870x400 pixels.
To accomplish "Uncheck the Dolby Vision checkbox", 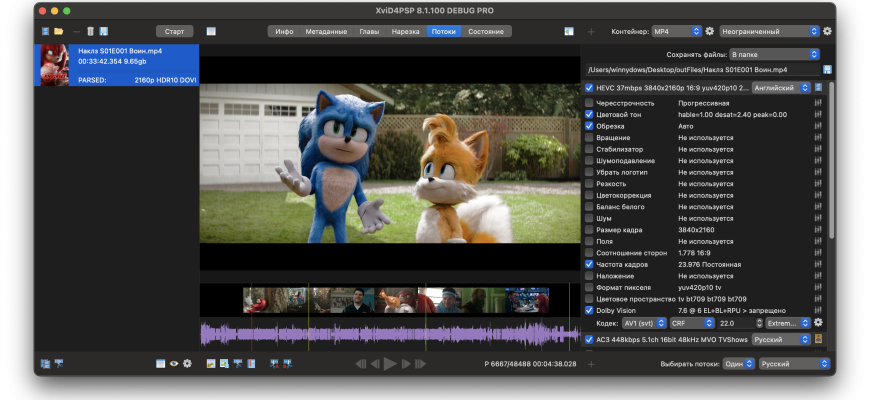I will click(589, 311).
